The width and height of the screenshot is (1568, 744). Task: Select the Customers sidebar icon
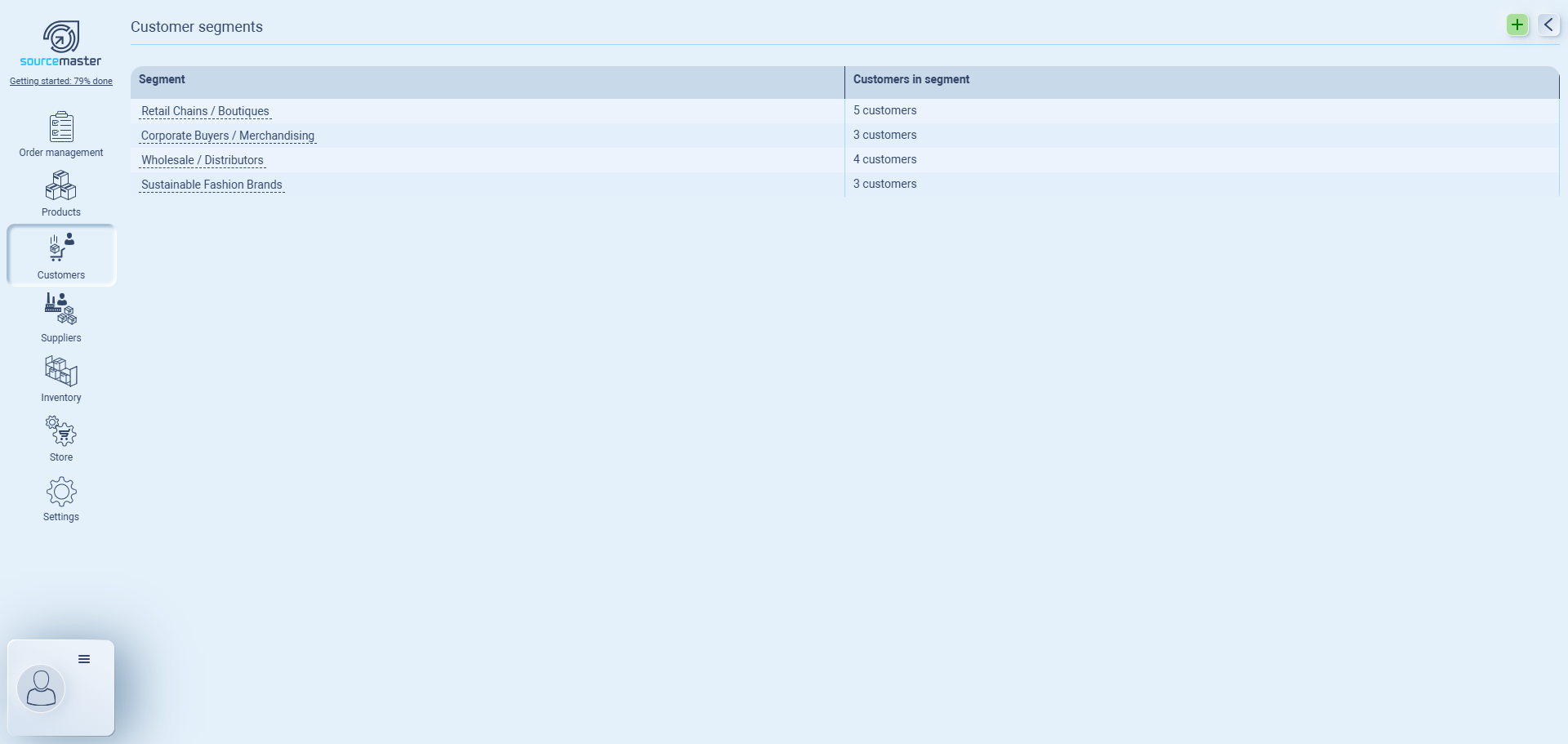pyautogui.click(x=61, y=248)
